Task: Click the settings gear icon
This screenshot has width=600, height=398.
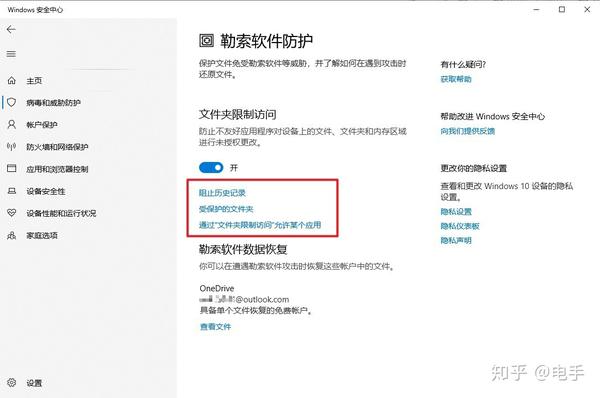Action: click(12, 382)
